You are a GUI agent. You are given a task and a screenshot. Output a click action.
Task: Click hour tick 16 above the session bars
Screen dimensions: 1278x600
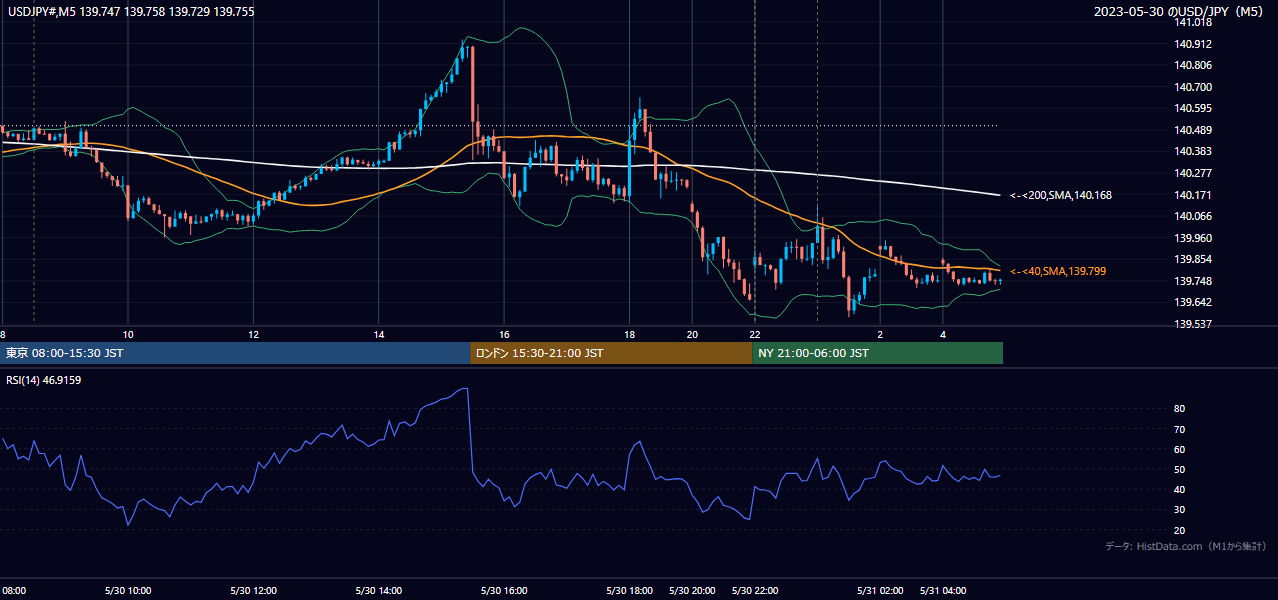click(504, 334)
